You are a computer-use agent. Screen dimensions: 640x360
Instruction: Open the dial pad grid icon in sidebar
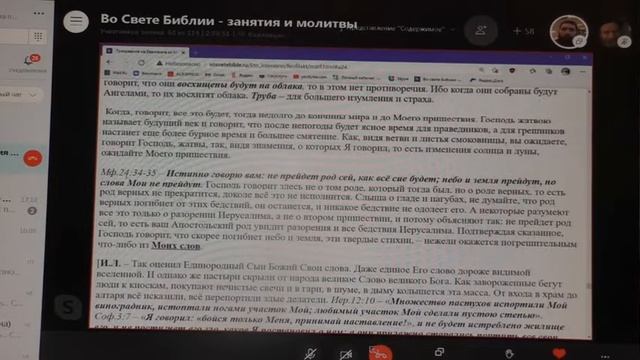pyautogui.click(x=38, y=37)
